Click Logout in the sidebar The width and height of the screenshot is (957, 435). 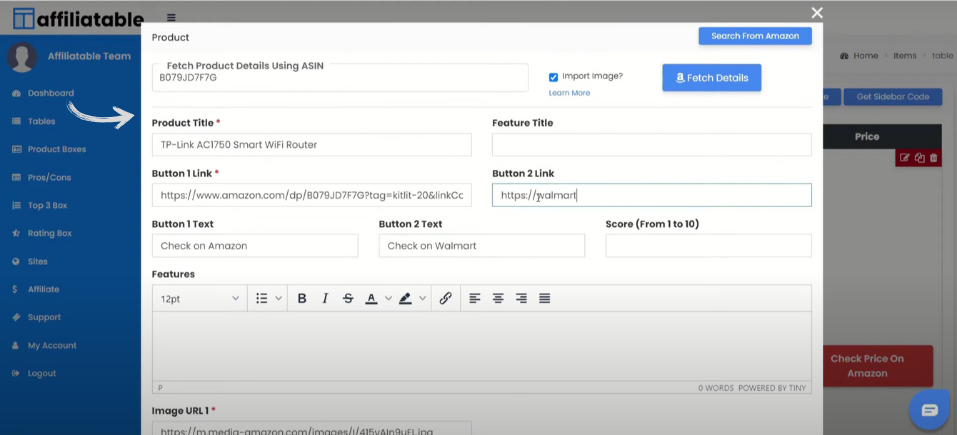coord(42,373)
